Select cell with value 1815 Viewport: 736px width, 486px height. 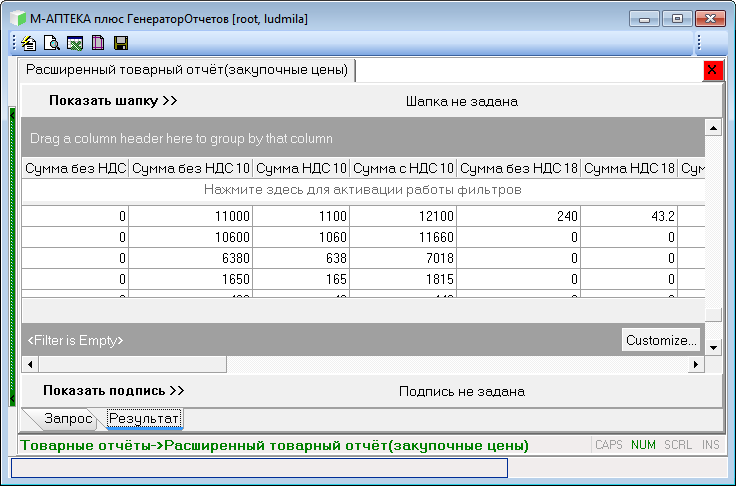pyautogui.click(x=403, y=279)
